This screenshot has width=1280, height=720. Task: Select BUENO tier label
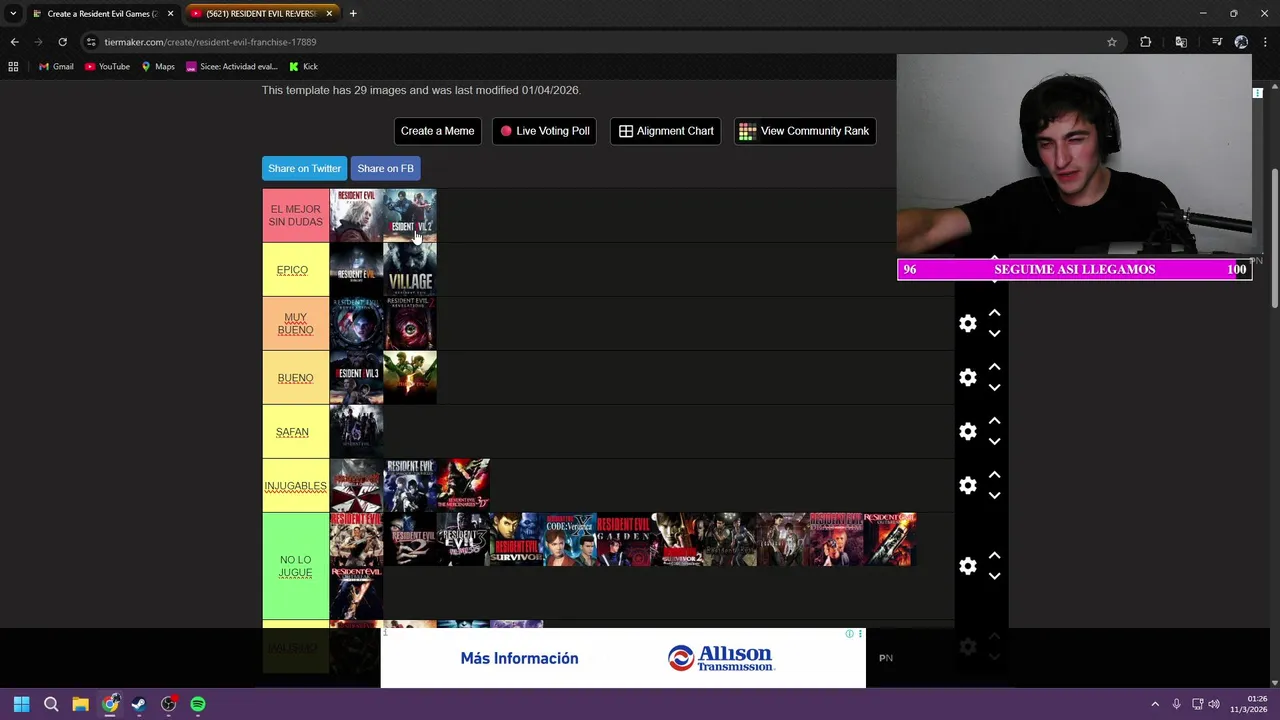pyautogui.click(x=295, y=378)
